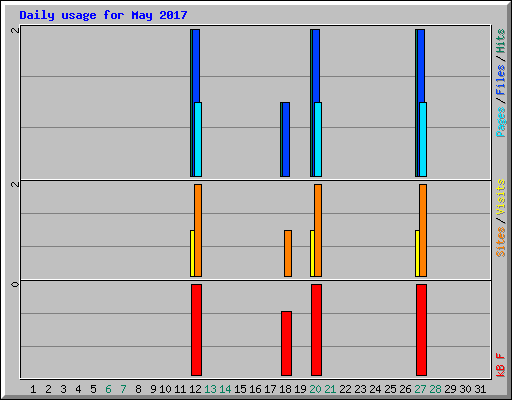Click green weekend day label 20
Viewport: 512px width, 400px height.
point(315,389)
